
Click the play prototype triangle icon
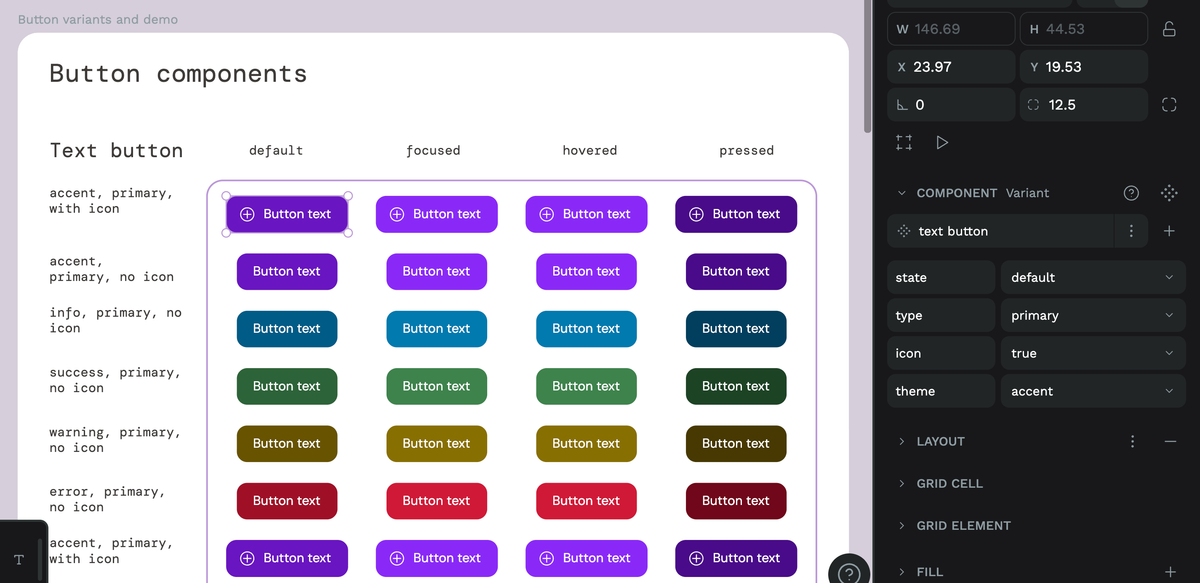pos(941,142)
